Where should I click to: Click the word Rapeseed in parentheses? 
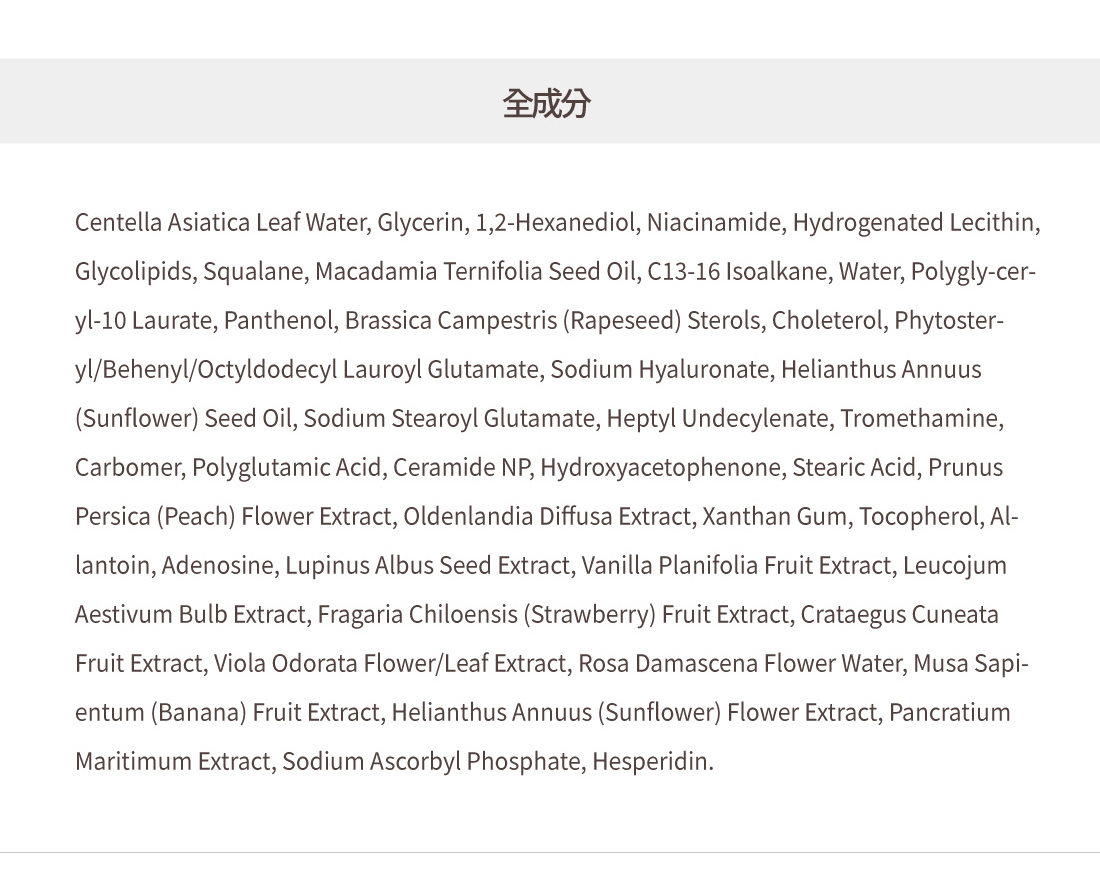[x=621, y=320]
